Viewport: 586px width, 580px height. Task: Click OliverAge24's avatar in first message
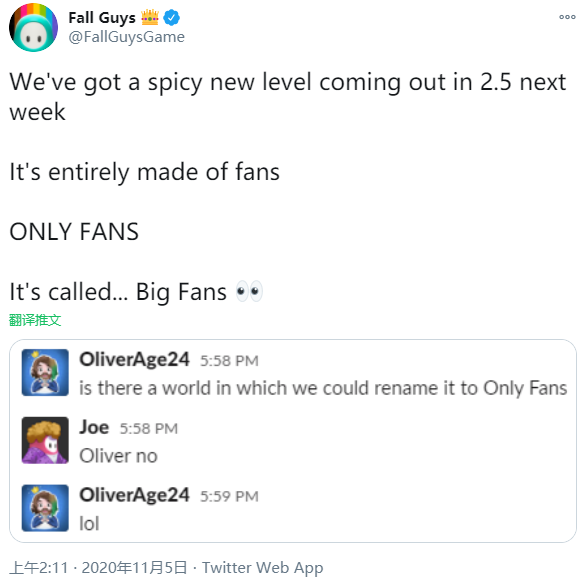click(45, 372)
